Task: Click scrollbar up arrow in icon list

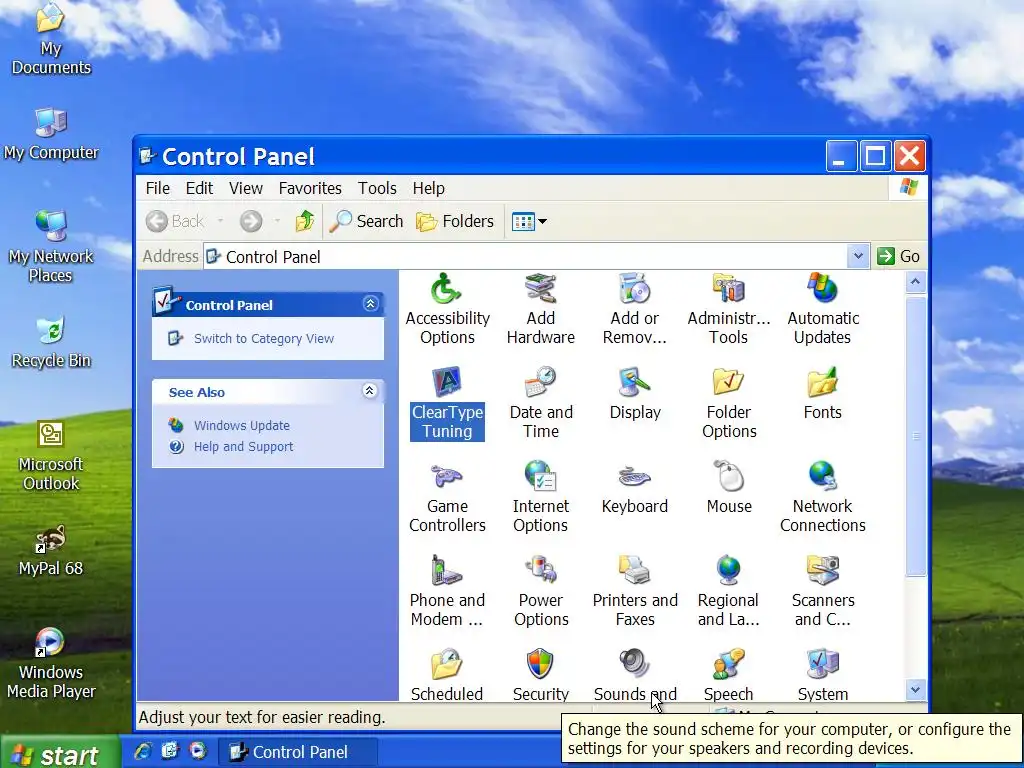Action: pos(916,281)
